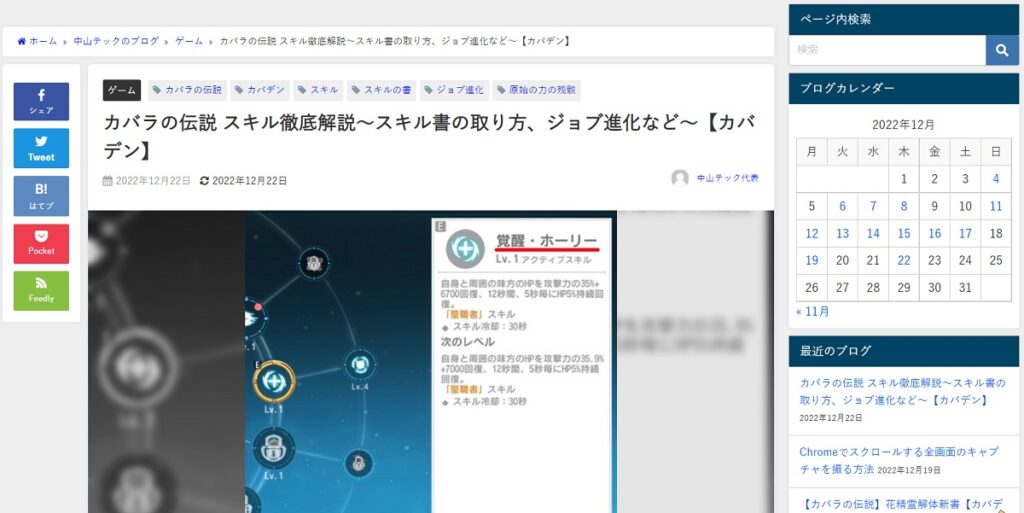Viewport: 1024px width, 513px height.
Task: Click the 中山テック代表 author avatar
Action: (680, 178)
